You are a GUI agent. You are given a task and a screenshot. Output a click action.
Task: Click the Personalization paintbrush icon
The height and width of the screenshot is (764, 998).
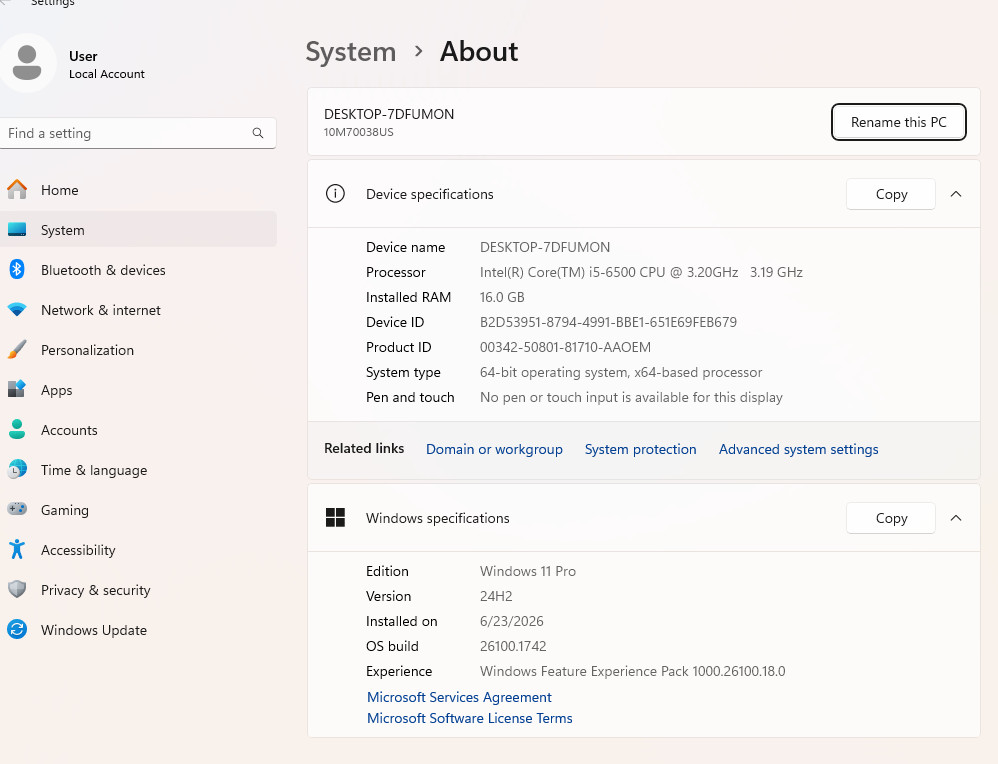17,350
